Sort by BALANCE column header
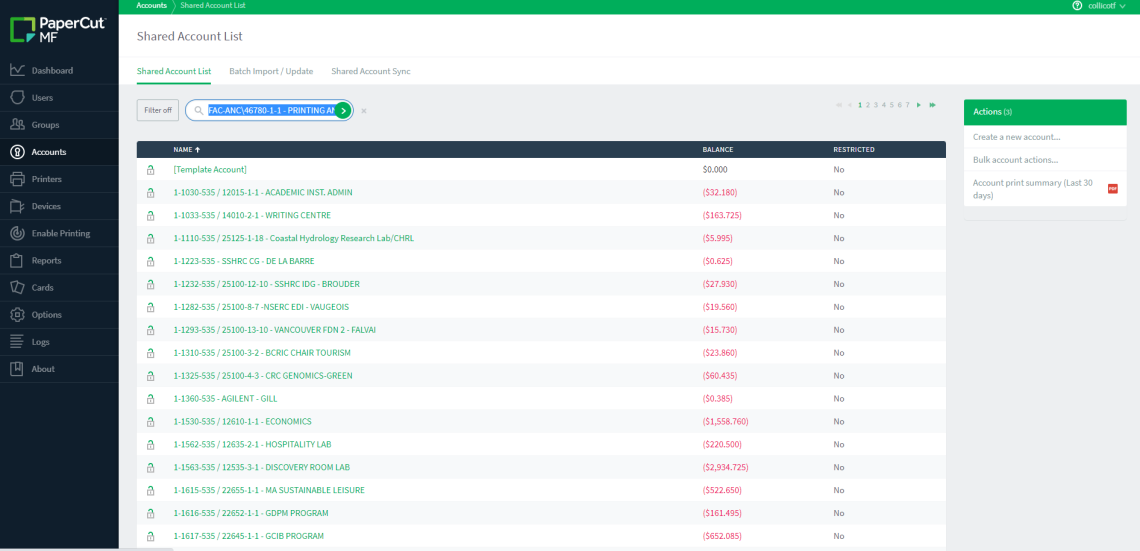Viewport: 1140px width, 551px height. coord(718,150)
